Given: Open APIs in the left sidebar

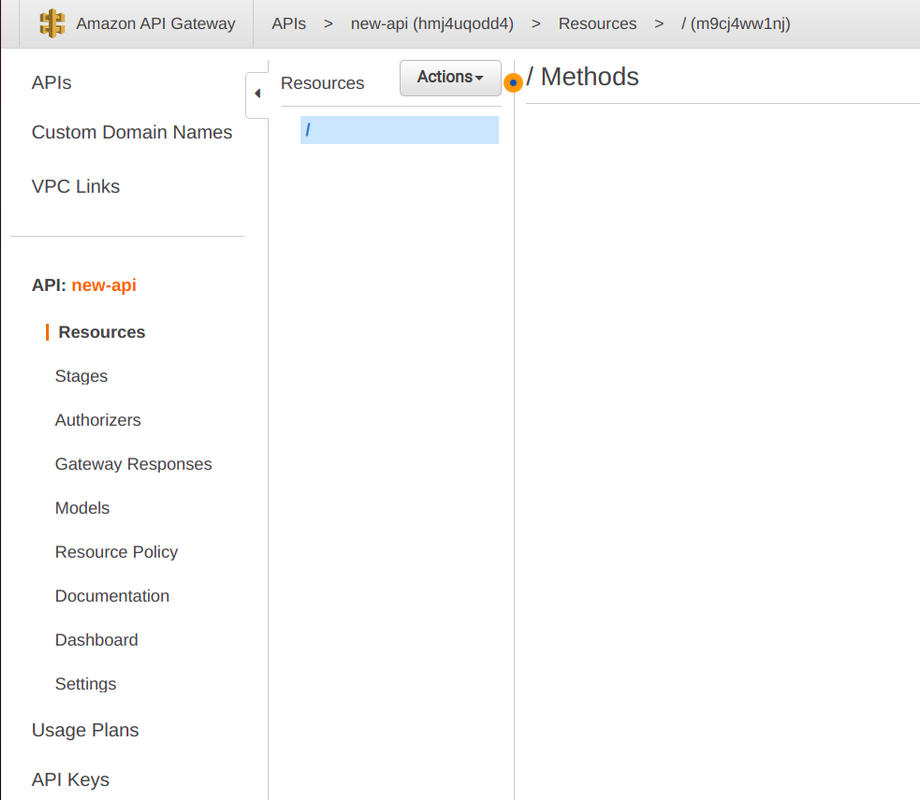Looking at the screenshot, I should point(52,83).
